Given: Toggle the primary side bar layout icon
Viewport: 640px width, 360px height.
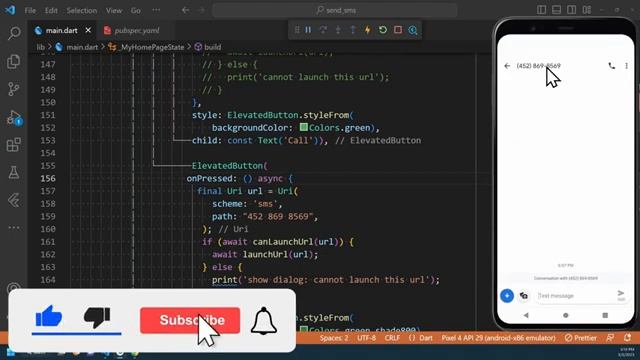Looking at the screenshot, I should click(541, 10).
